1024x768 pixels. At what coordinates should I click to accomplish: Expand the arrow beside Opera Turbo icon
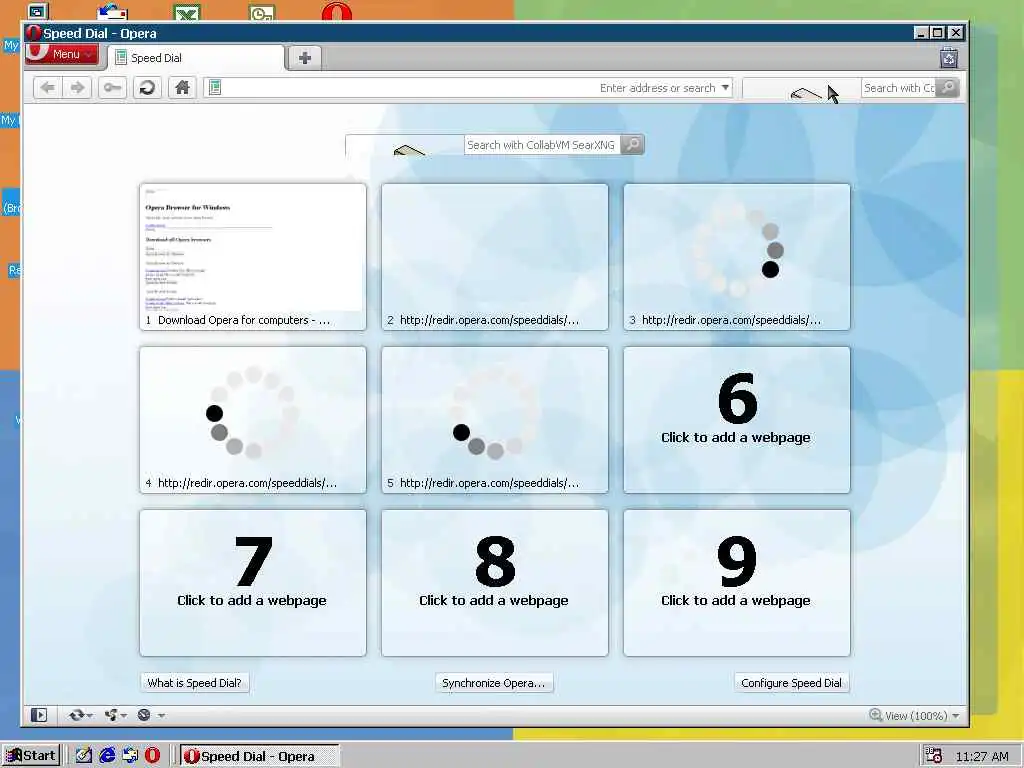pyautogui.click(x=161, y=716)
